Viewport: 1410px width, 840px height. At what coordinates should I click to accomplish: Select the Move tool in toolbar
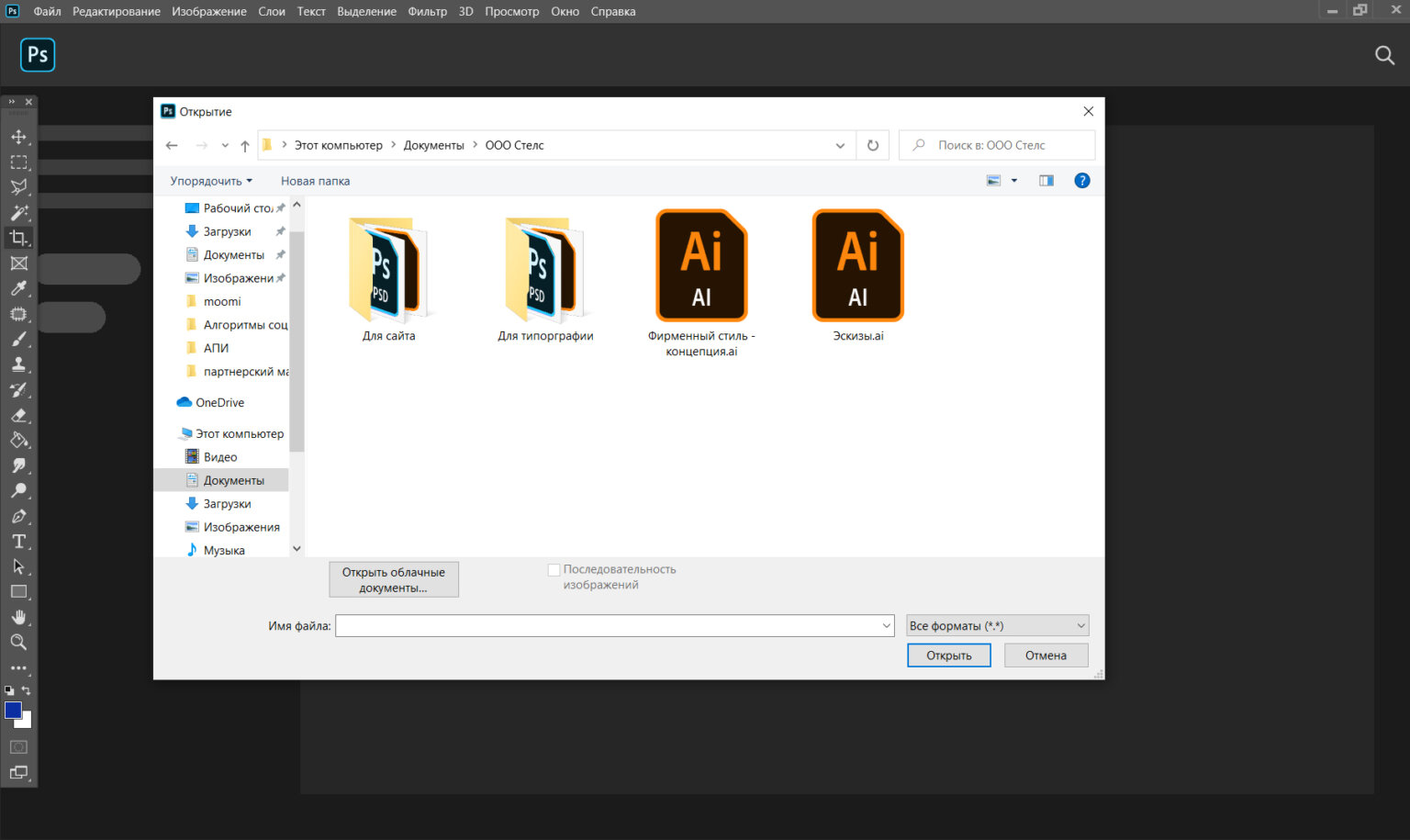(x=18, y=137)
